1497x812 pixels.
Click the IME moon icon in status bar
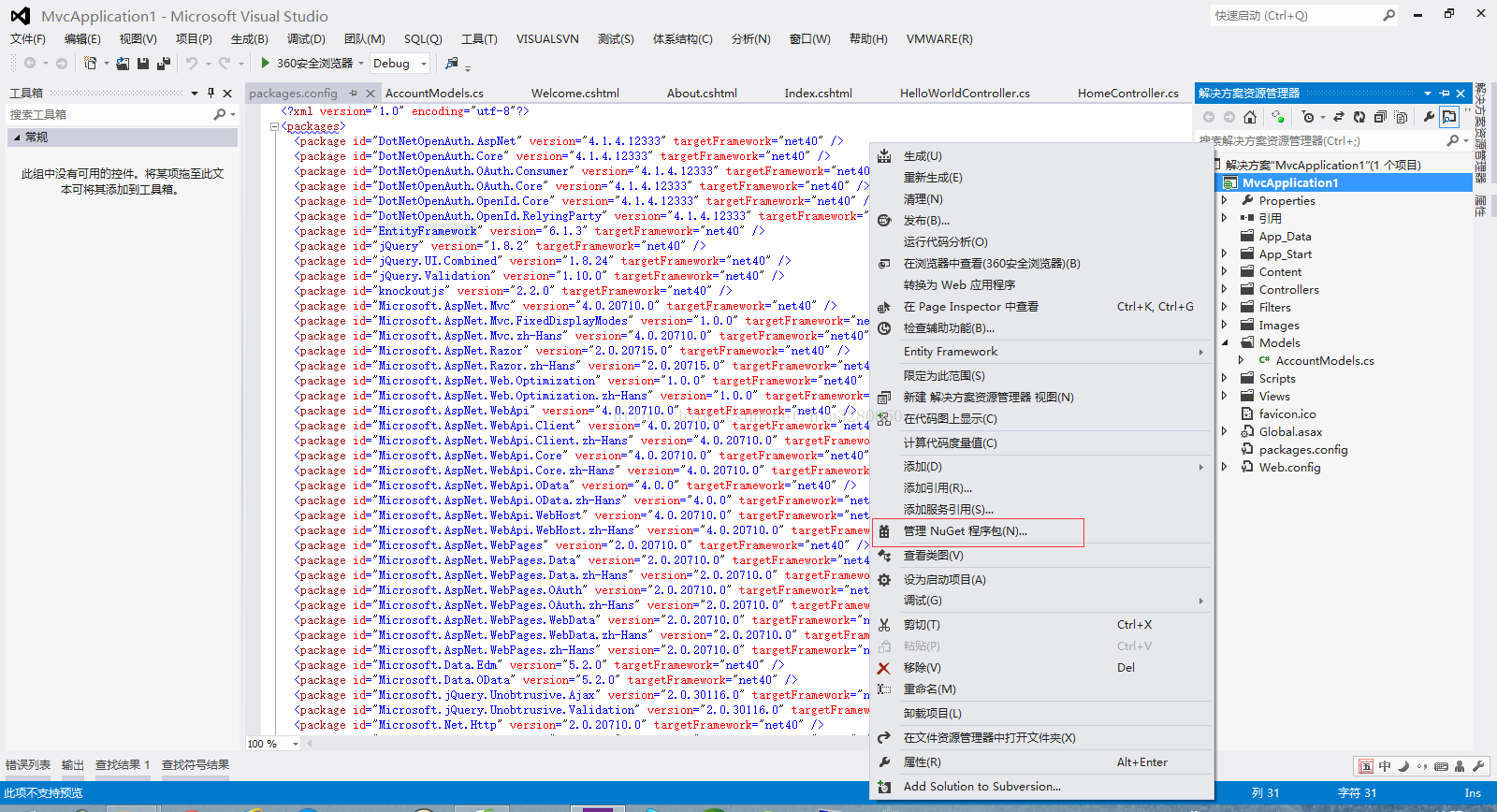[1403, 766]
